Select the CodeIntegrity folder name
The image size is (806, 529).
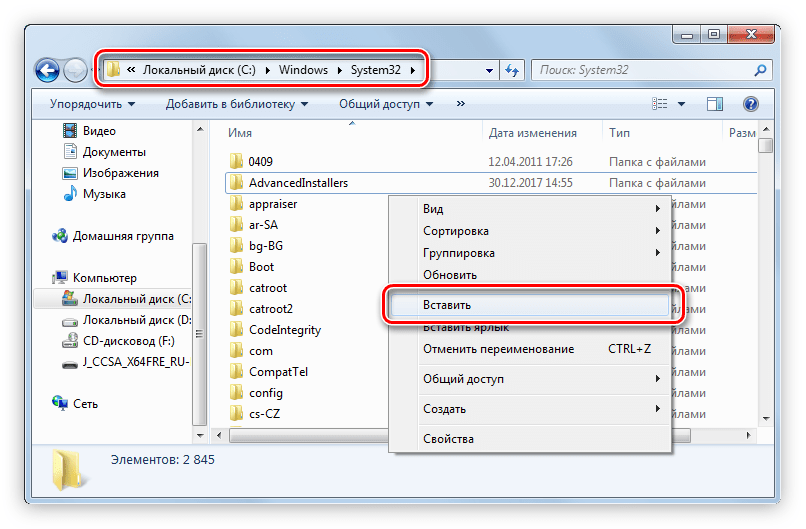285,330
